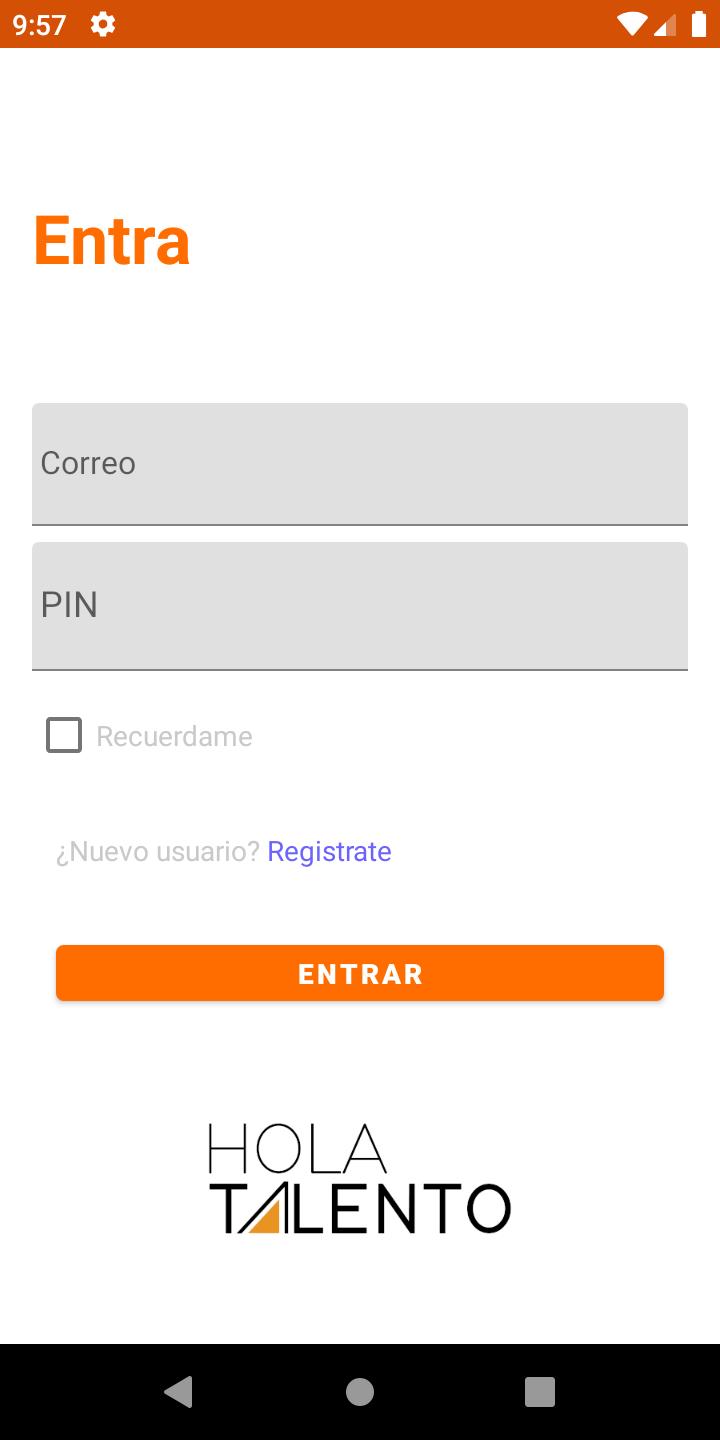Open the Registrate sign-up link
The image size is (720, 1440).
pyautogui.click(x=329, y=851)
